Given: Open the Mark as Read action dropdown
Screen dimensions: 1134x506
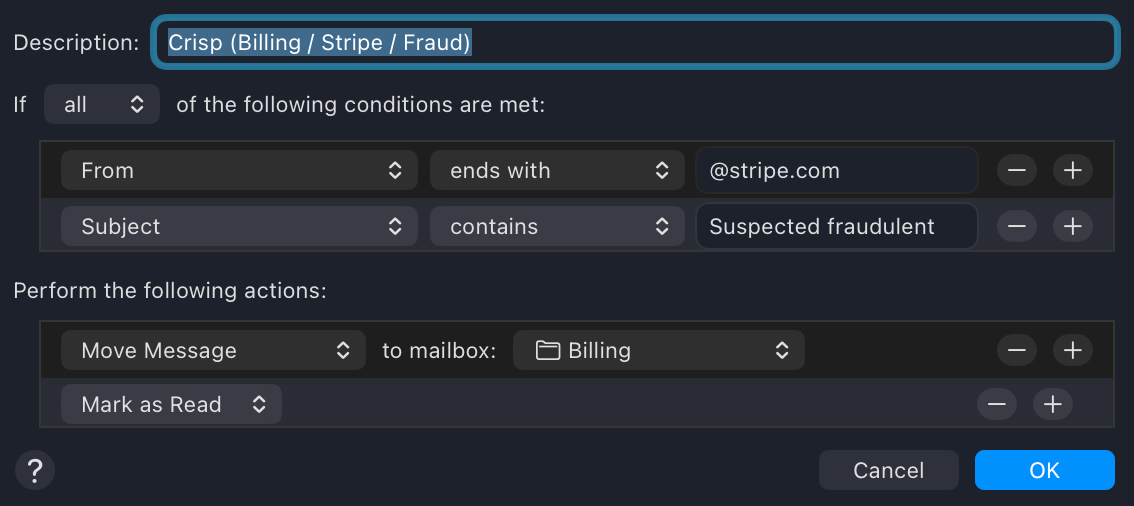Looking at the screenshot, I should [x=171, y=405].
